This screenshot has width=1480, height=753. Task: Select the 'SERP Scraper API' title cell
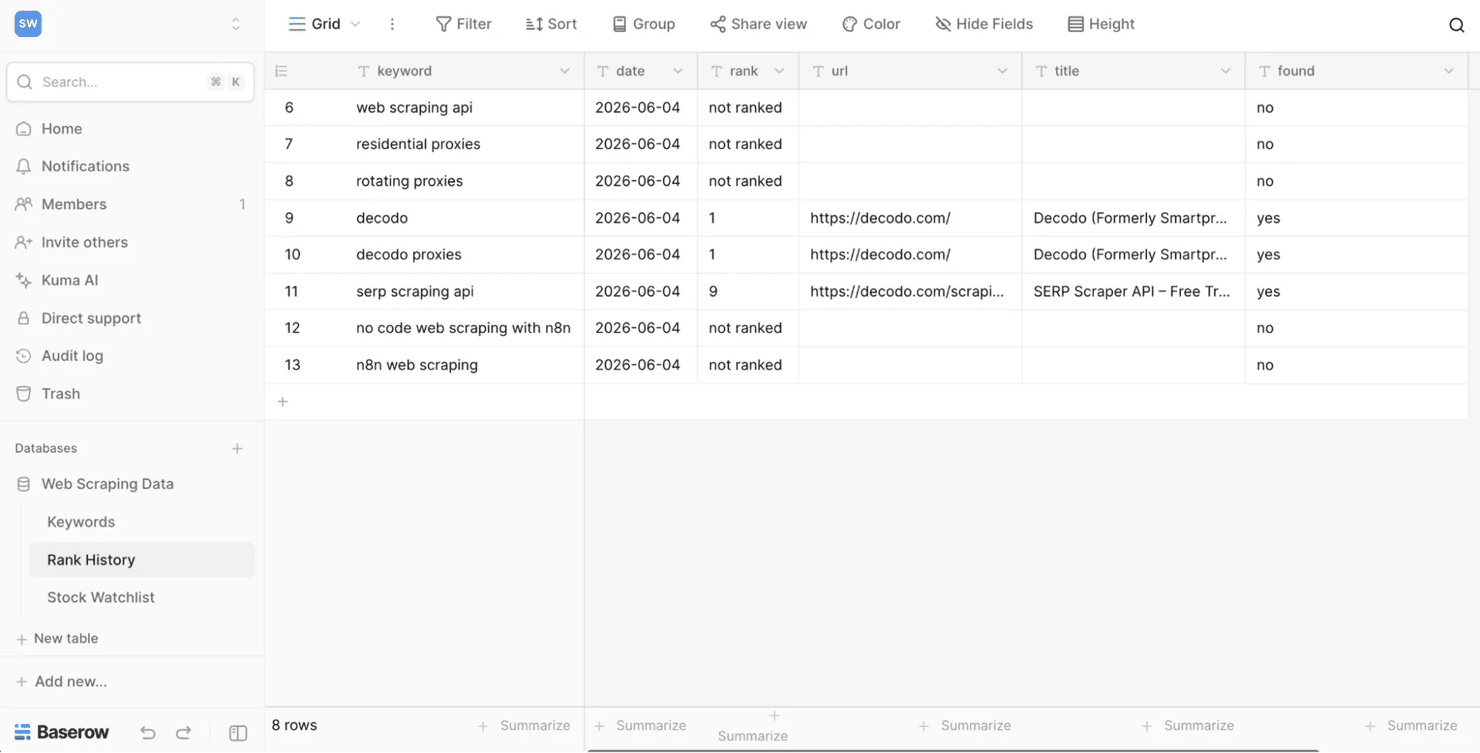tap(1133, 292)
